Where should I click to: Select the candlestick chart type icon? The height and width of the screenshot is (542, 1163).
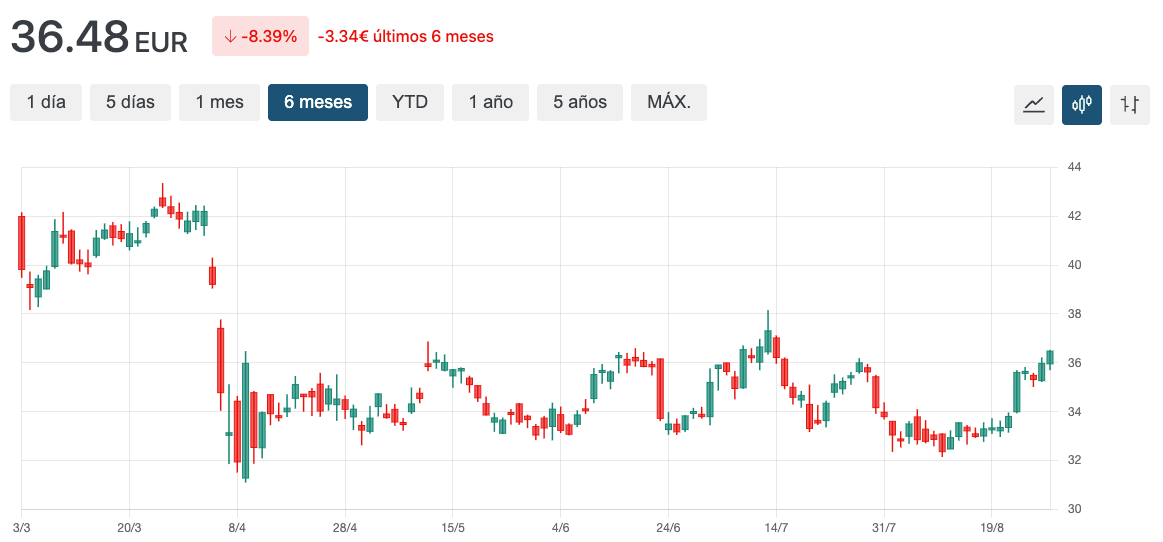pos(1082,104)
